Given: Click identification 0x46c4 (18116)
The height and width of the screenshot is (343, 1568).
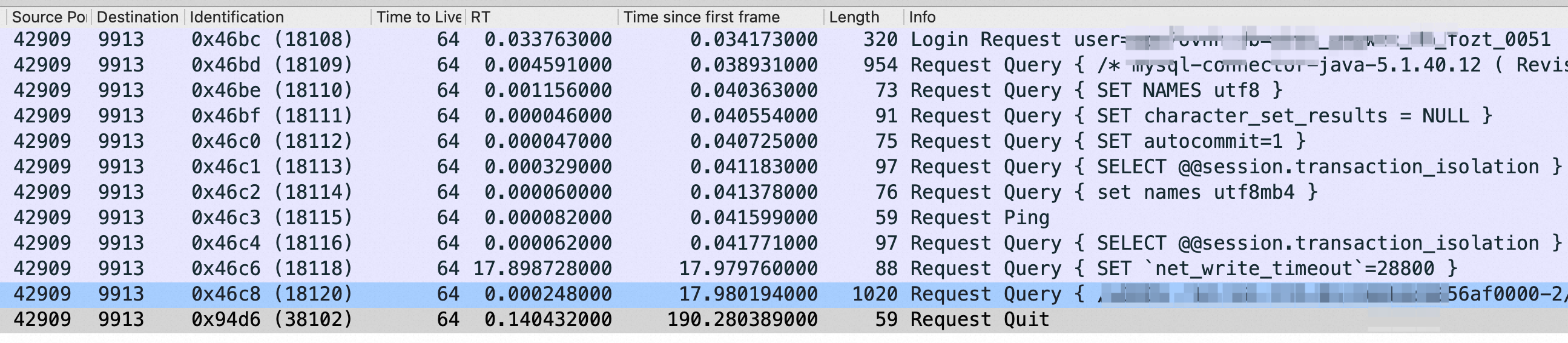Looking at the screenshot, I should [x=272, y=243].
